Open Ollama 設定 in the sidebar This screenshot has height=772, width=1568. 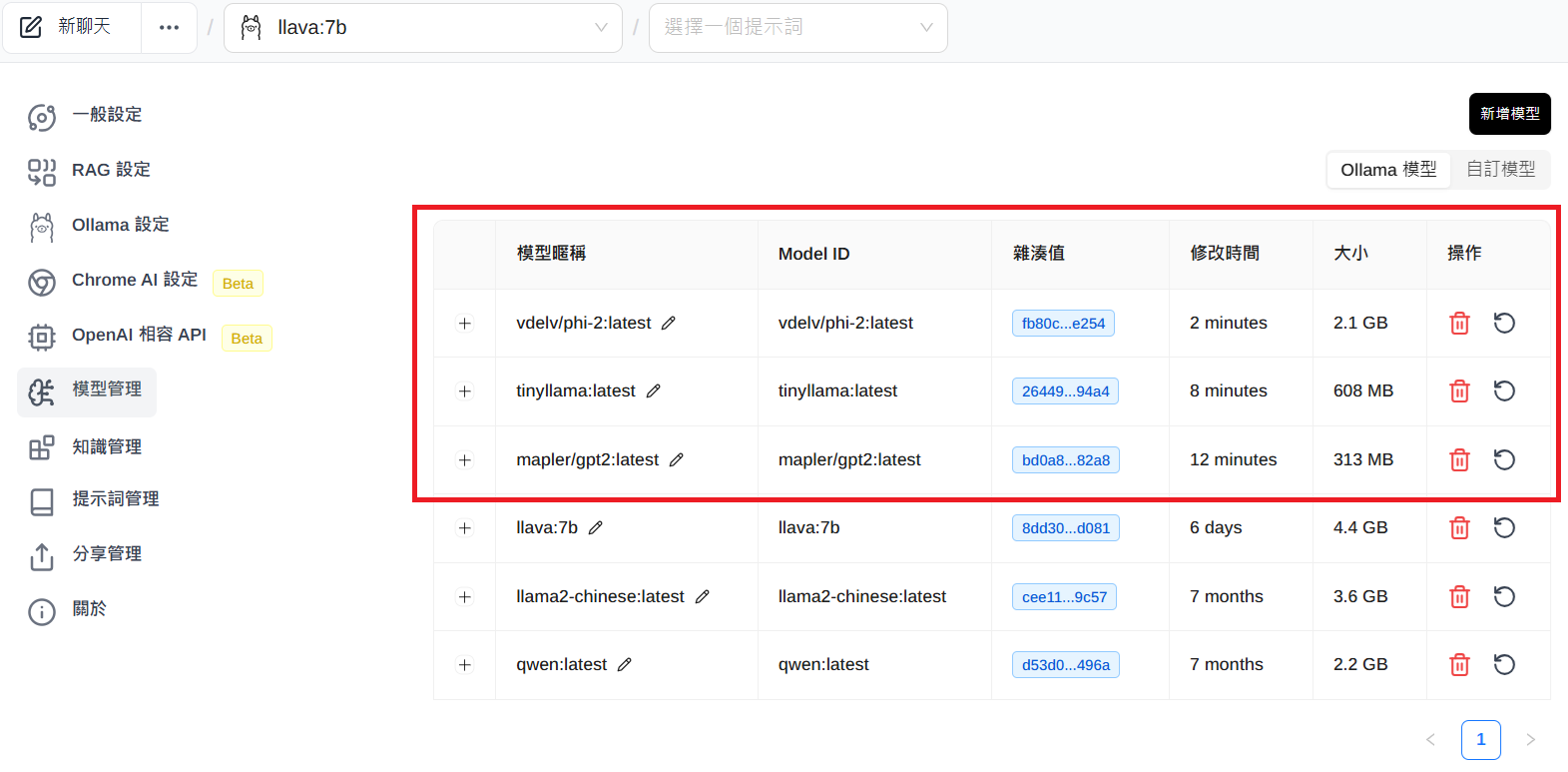coord(99,225)
